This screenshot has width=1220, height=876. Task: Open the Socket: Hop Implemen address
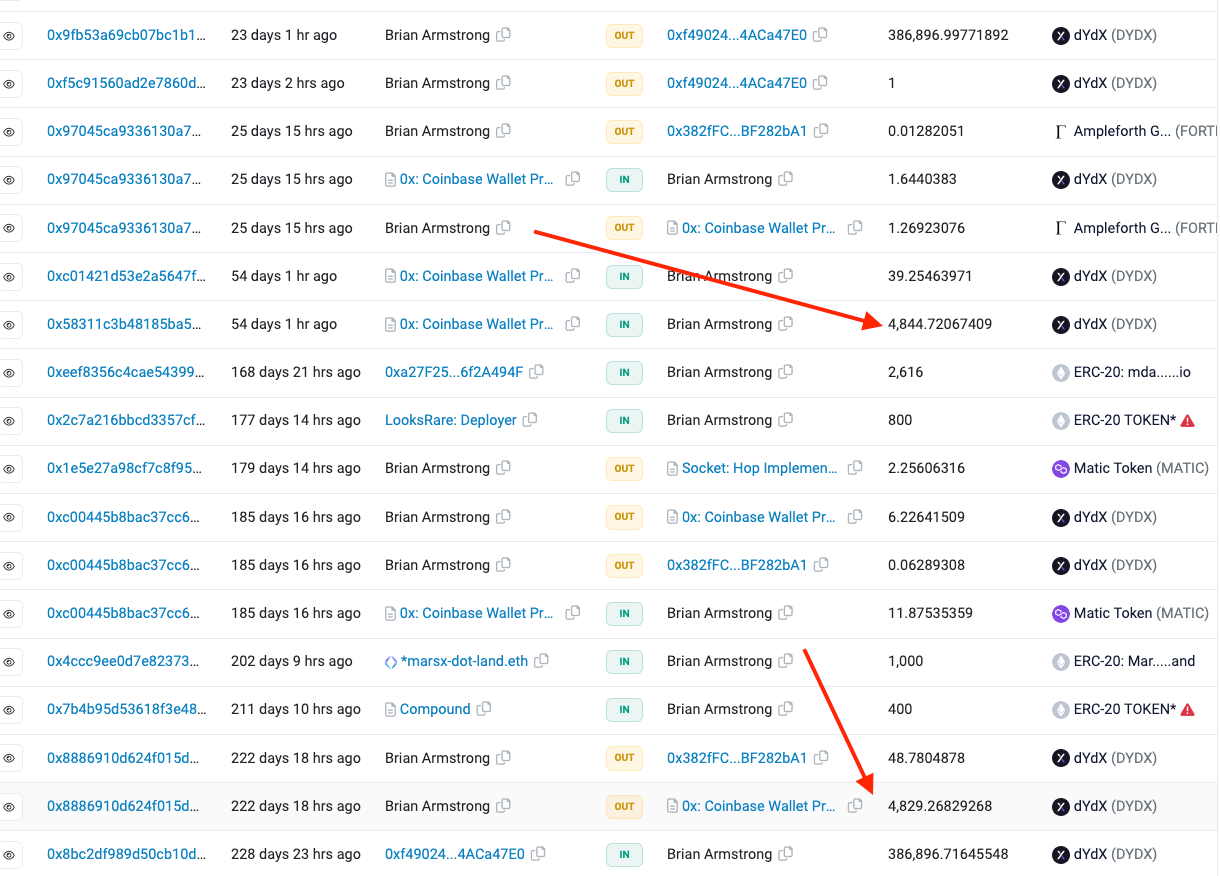pyautogui.click(x=760, y=468)
